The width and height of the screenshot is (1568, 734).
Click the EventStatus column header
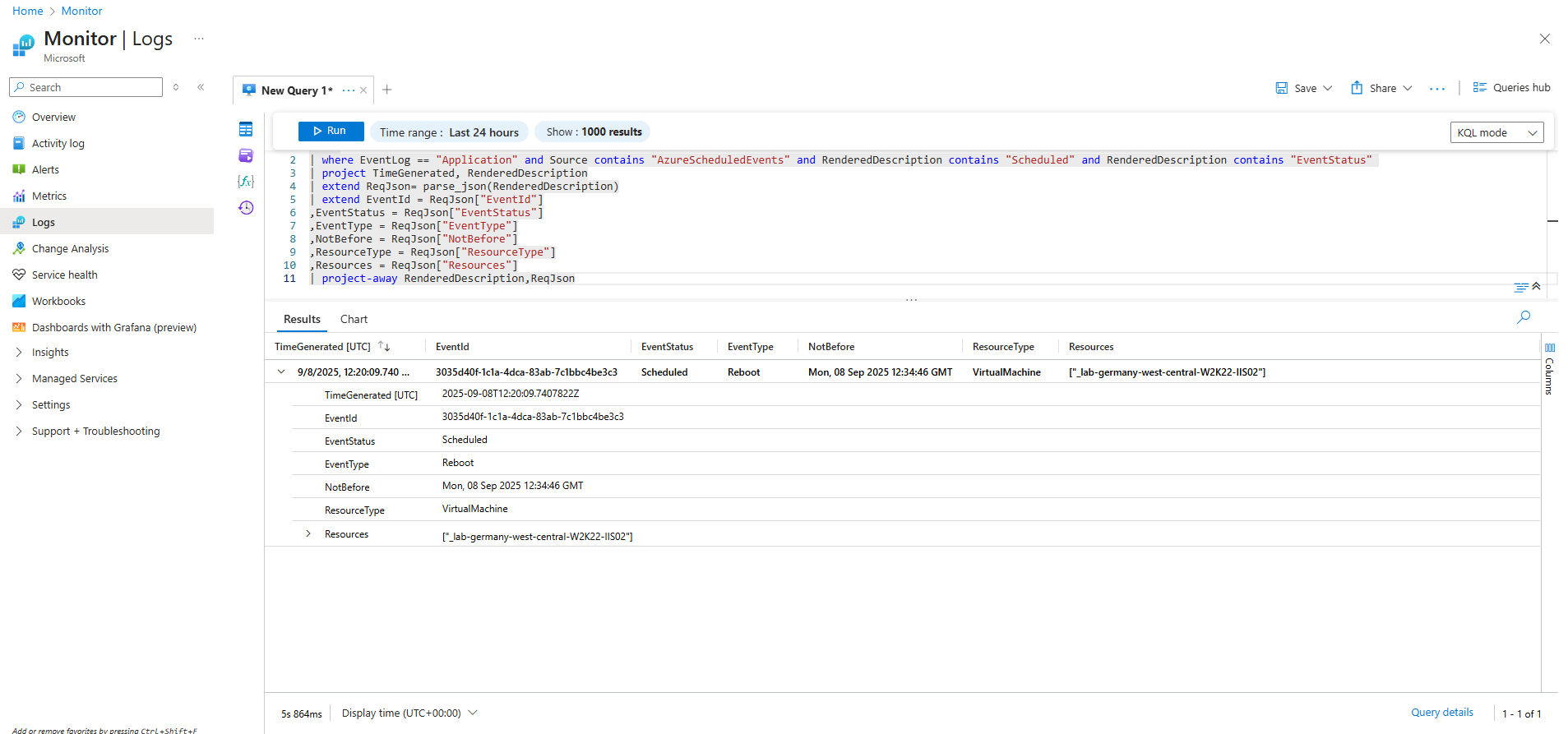pos(667,347)
